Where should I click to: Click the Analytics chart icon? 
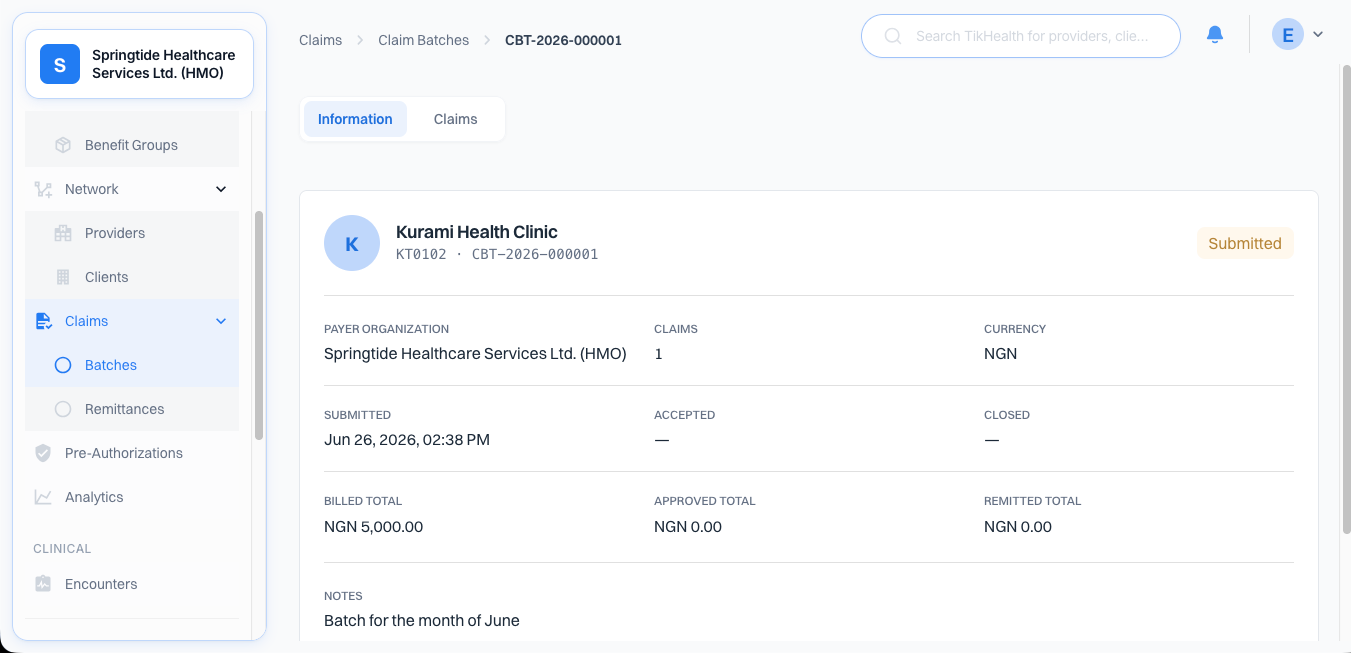(43, 497)
